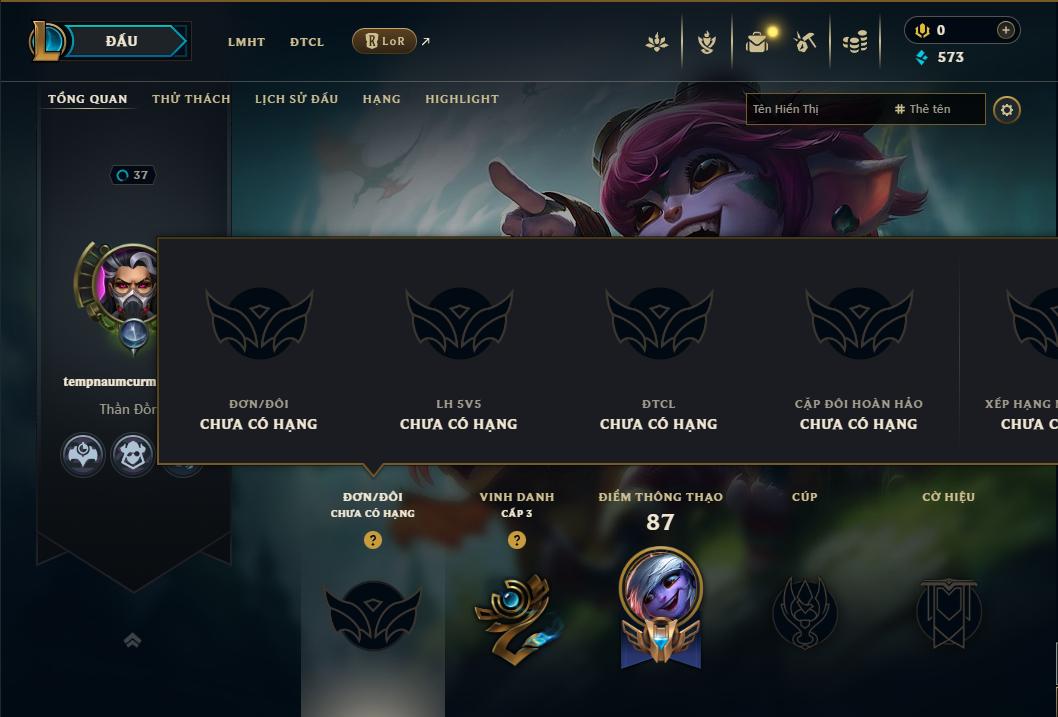Click the Đơn/Đôi rank help icon
The width and height of the screenshot is (1058, 717).
coord(372,540)
